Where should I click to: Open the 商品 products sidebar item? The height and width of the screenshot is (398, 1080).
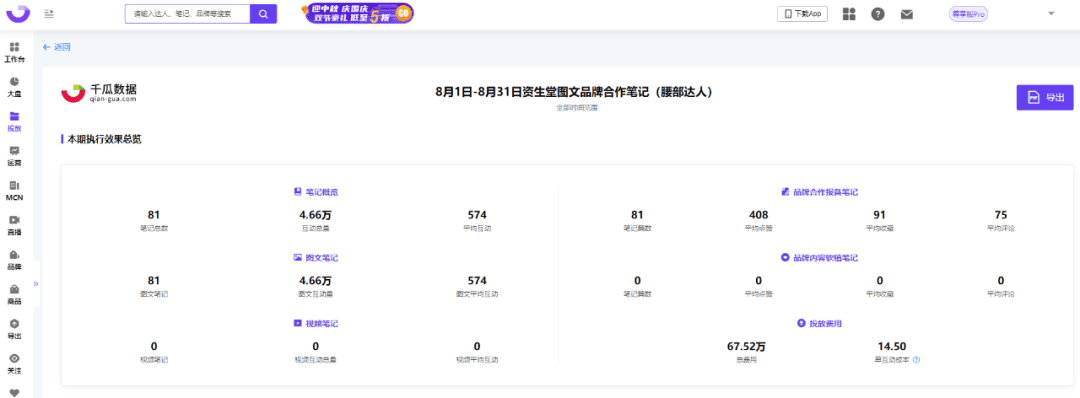click(14, 295)
